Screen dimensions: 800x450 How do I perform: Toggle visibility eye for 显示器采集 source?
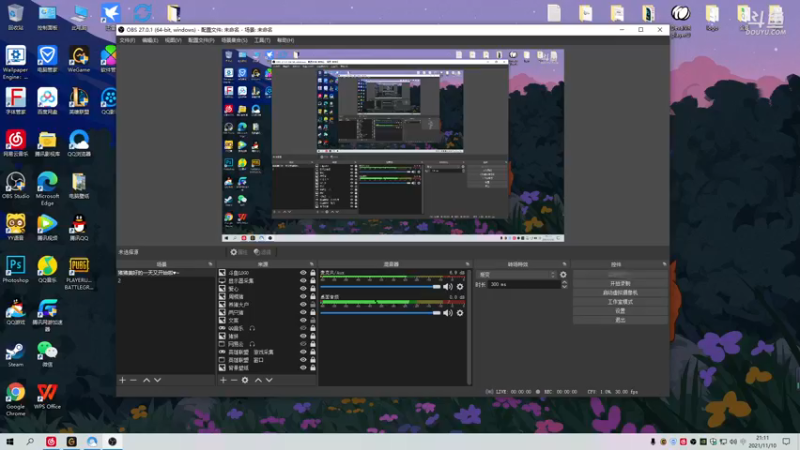pos(303,281)
